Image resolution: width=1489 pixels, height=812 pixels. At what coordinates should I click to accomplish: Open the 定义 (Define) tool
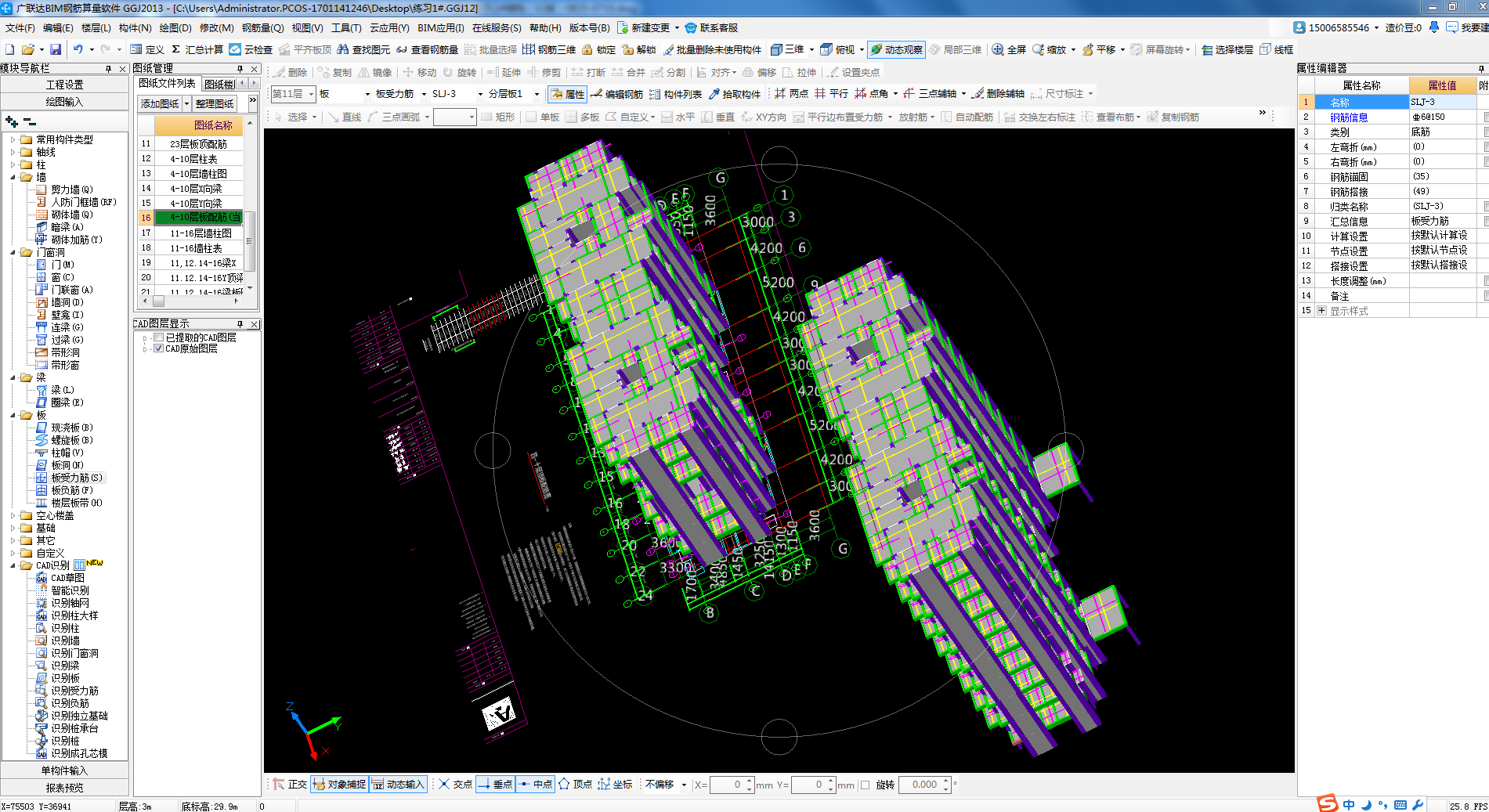pos(147,49)
